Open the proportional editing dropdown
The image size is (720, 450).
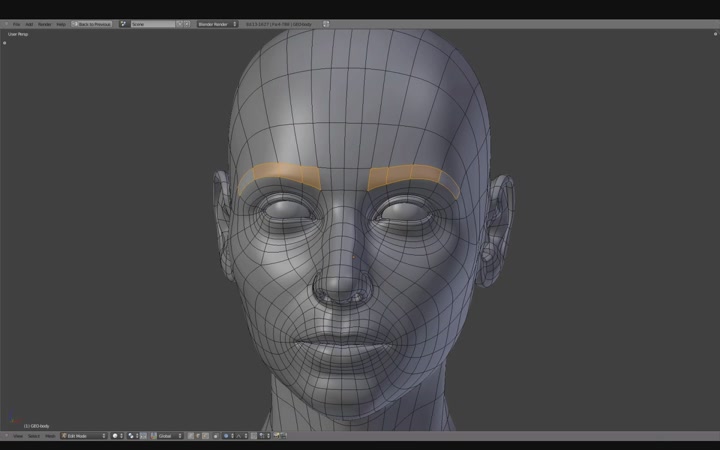pos(228,436)
